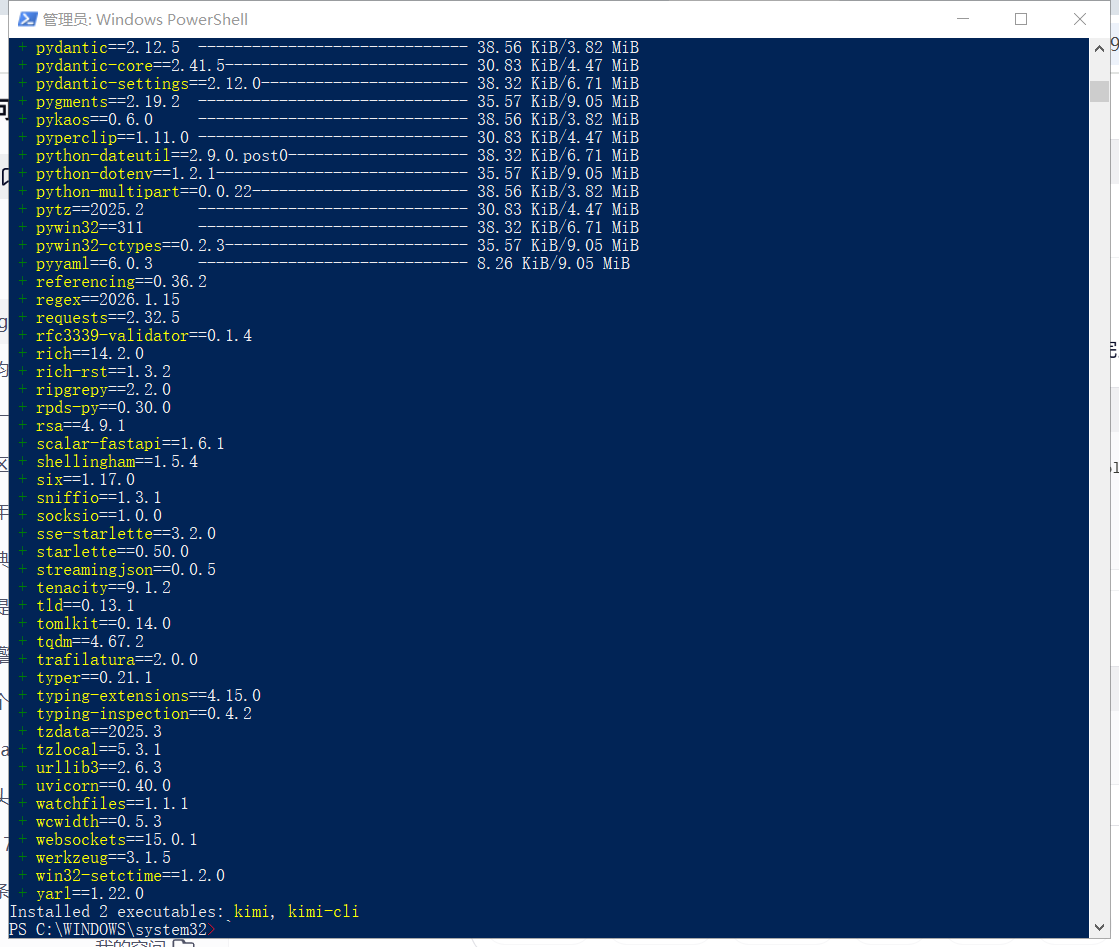Click the line 'uvicorn==0.40.0'
This screenshot has width=1119, height=947.
coord(103,786)
